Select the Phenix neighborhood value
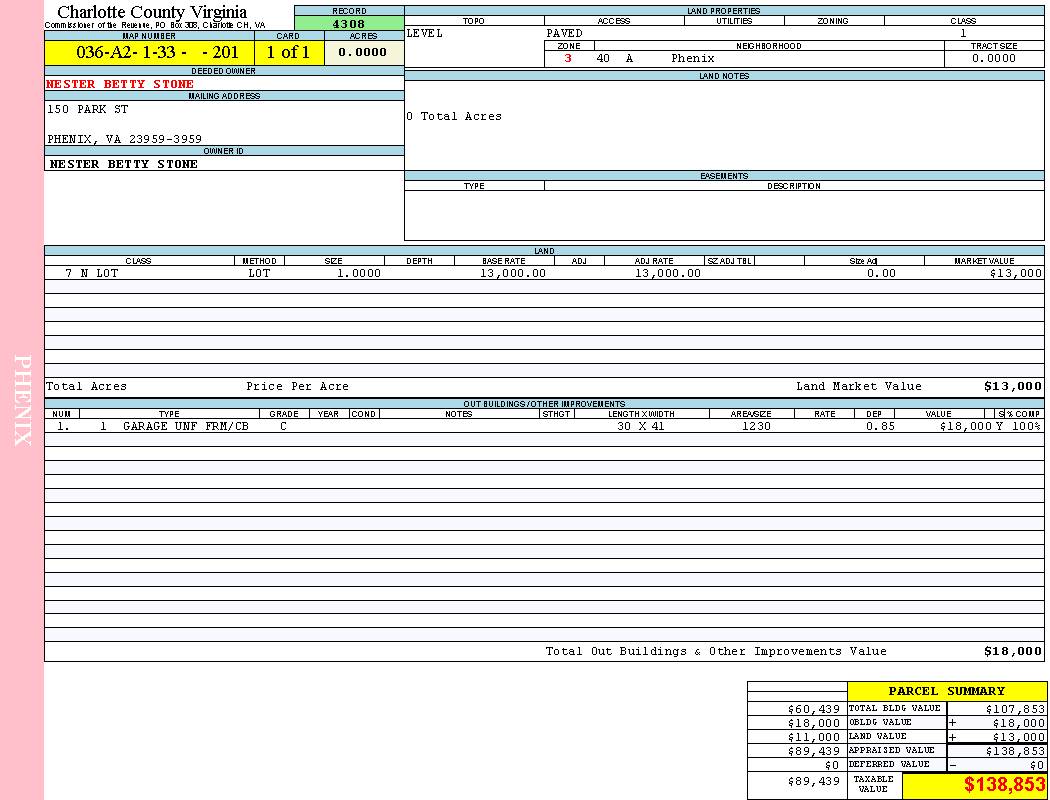1050x800 pixels. (693, 58)
